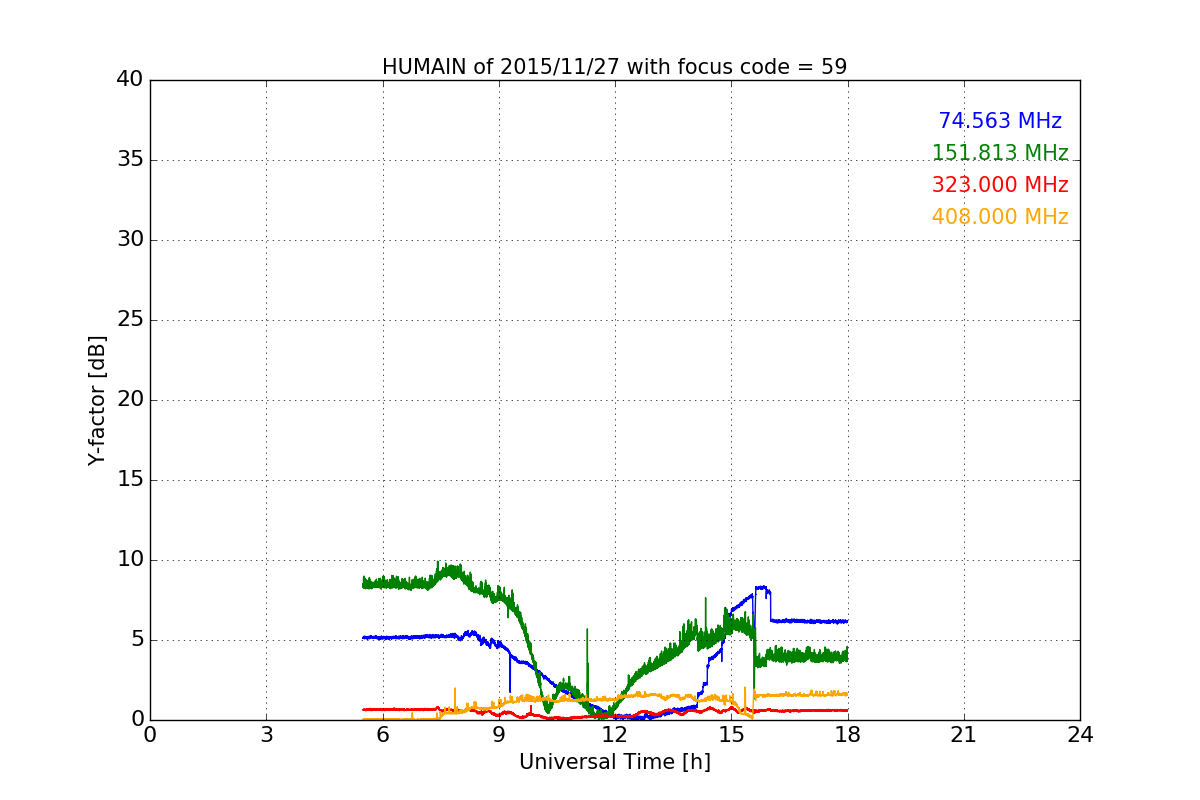Click the 'Universal Time [h]' axis label

tap(614, 762)
